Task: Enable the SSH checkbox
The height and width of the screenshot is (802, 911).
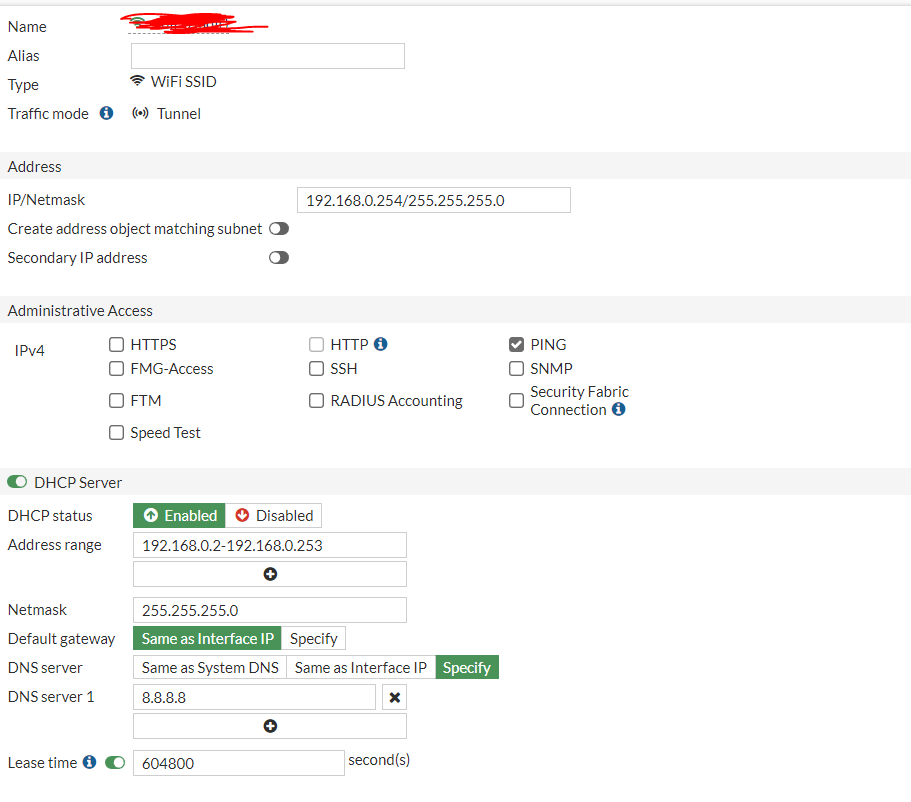Action: tap(317, 368)
